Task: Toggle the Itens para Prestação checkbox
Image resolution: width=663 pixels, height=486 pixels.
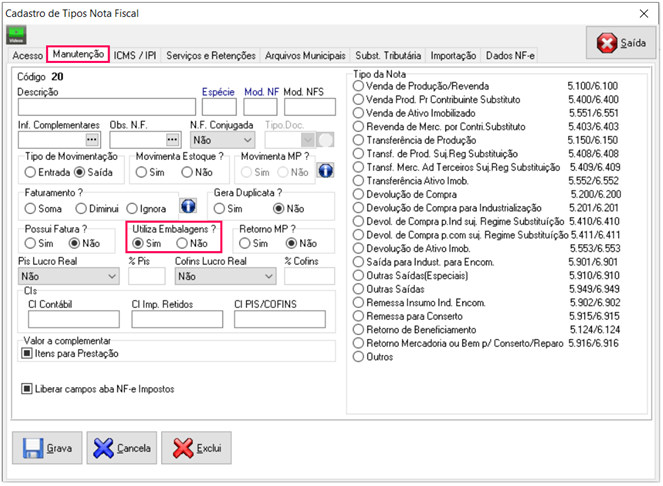Action: point(27,353)
